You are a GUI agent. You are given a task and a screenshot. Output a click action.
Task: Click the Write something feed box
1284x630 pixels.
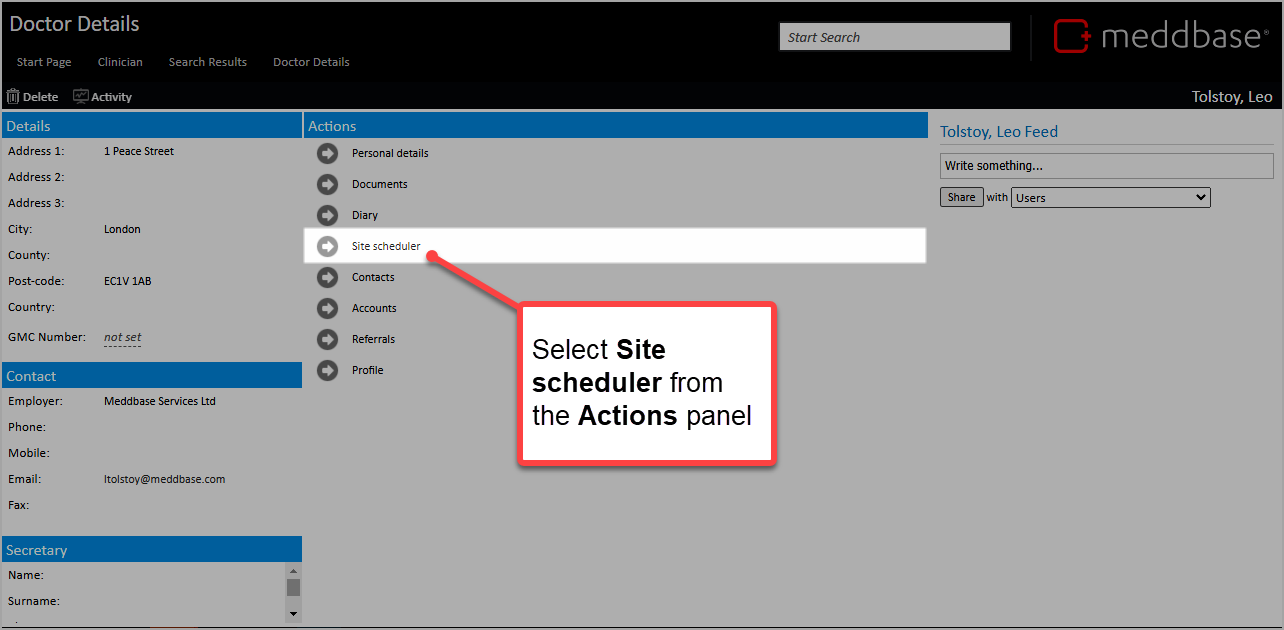click(1106, 166)
